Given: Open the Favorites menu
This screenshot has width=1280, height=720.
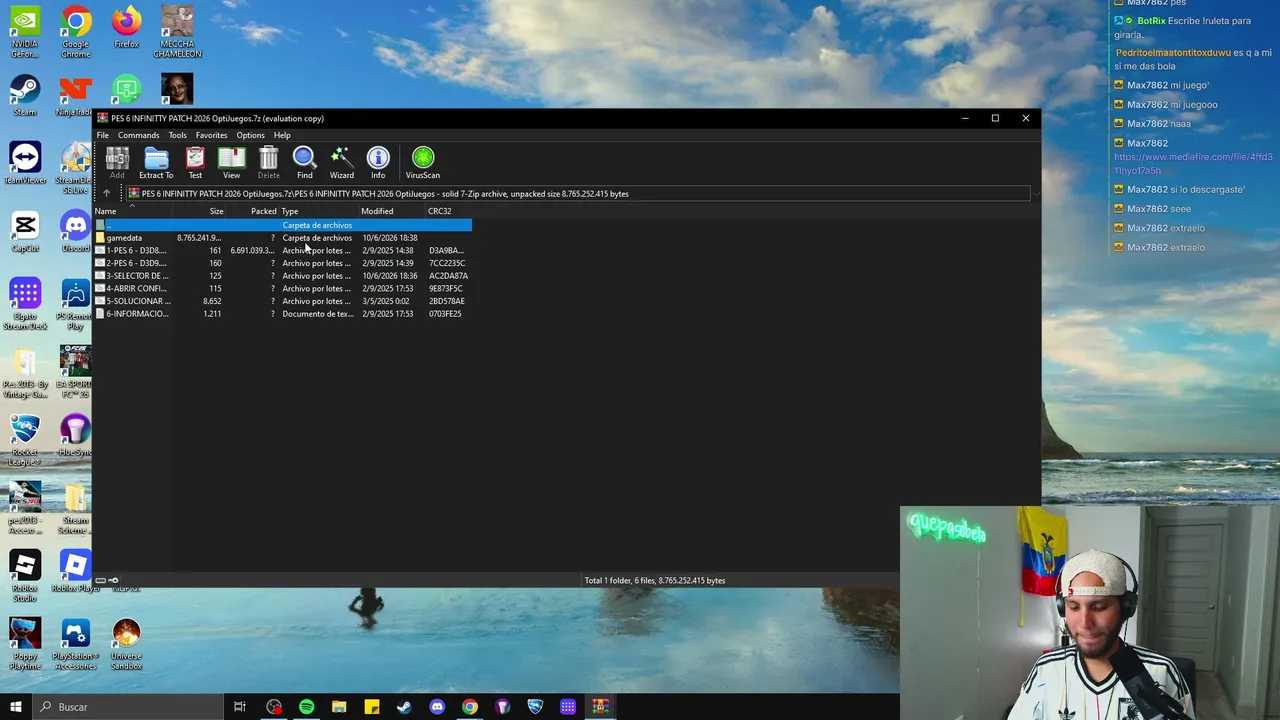Looking at the screenshot, I should point(211,135).
